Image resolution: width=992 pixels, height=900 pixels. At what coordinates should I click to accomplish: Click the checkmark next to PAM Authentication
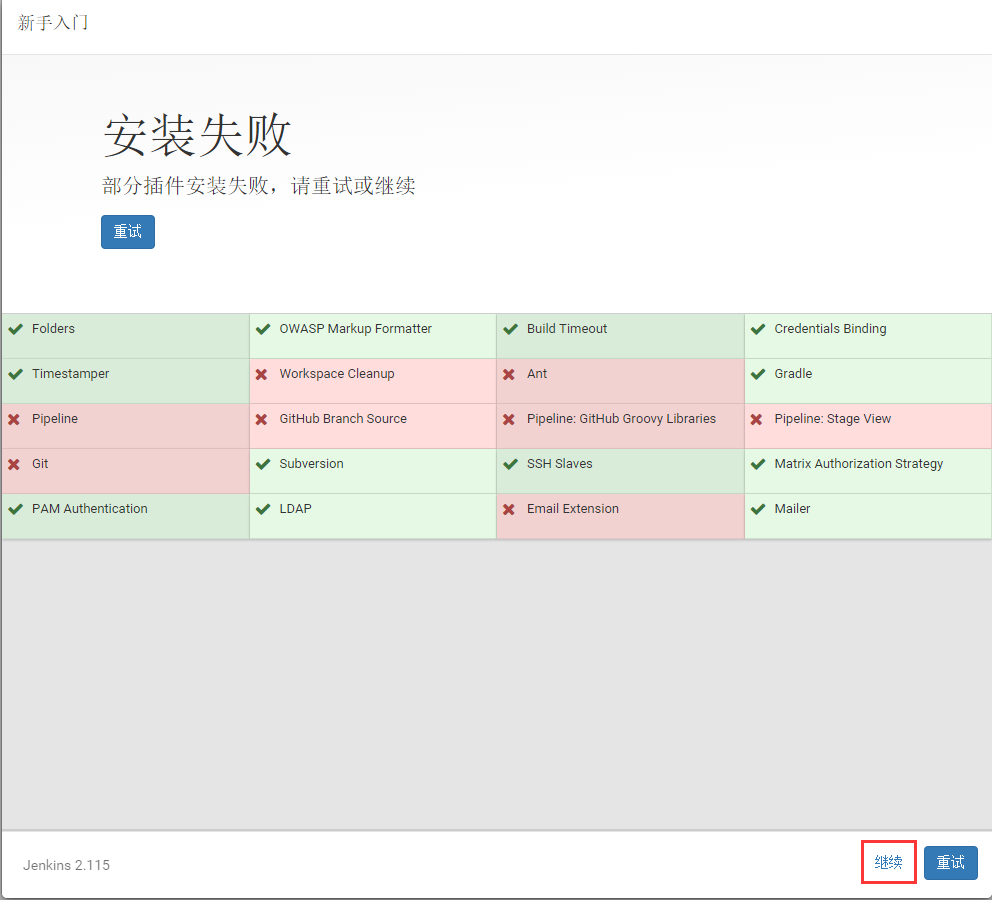16,509
